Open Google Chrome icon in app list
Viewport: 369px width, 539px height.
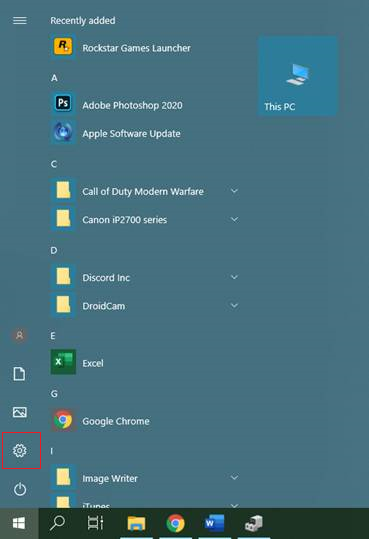[x=63, y=420]
